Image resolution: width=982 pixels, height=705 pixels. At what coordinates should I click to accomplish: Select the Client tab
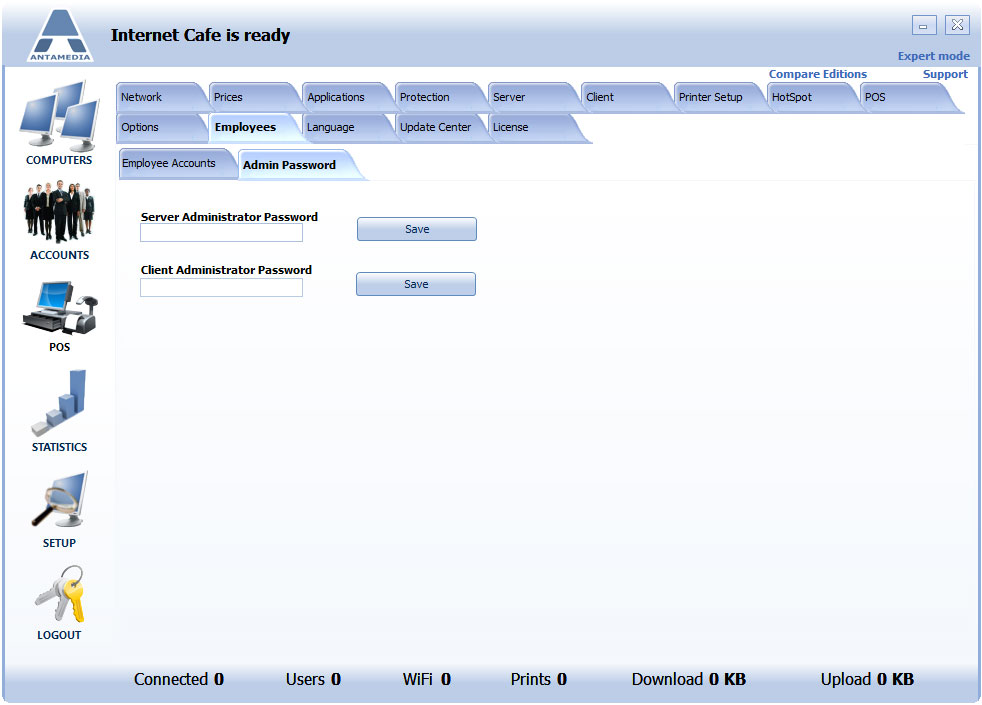pos(626,97)
